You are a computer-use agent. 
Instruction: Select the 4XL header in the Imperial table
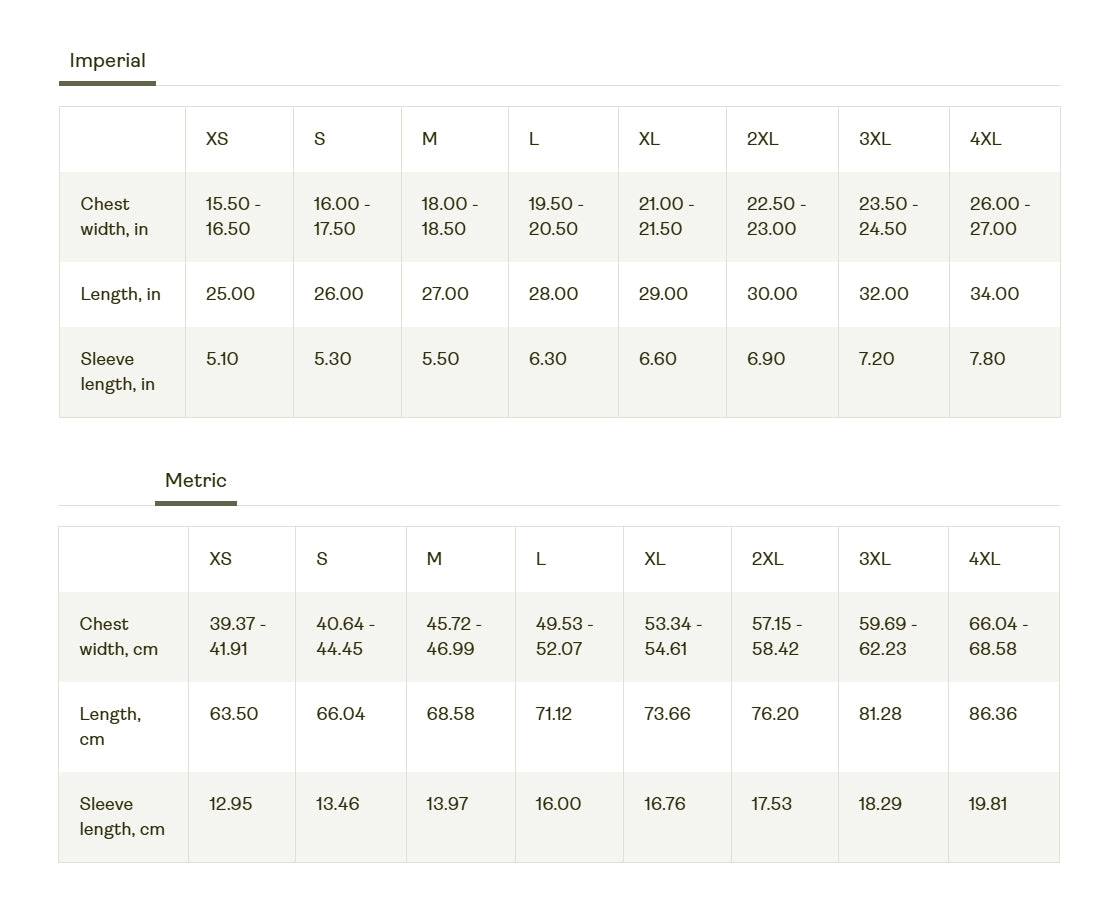(x=985, y=139)
